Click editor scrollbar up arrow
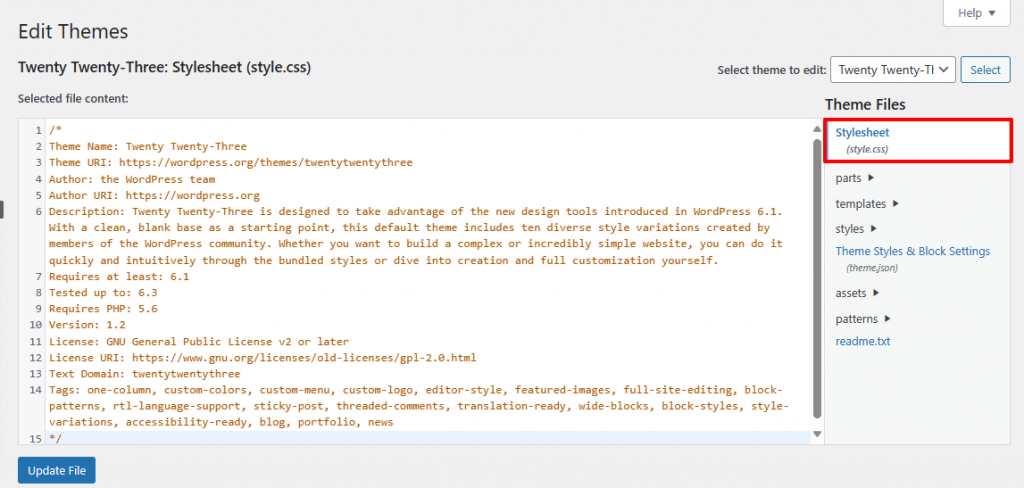Viewport: 1024px width, 488px height. tap(817, 129)
